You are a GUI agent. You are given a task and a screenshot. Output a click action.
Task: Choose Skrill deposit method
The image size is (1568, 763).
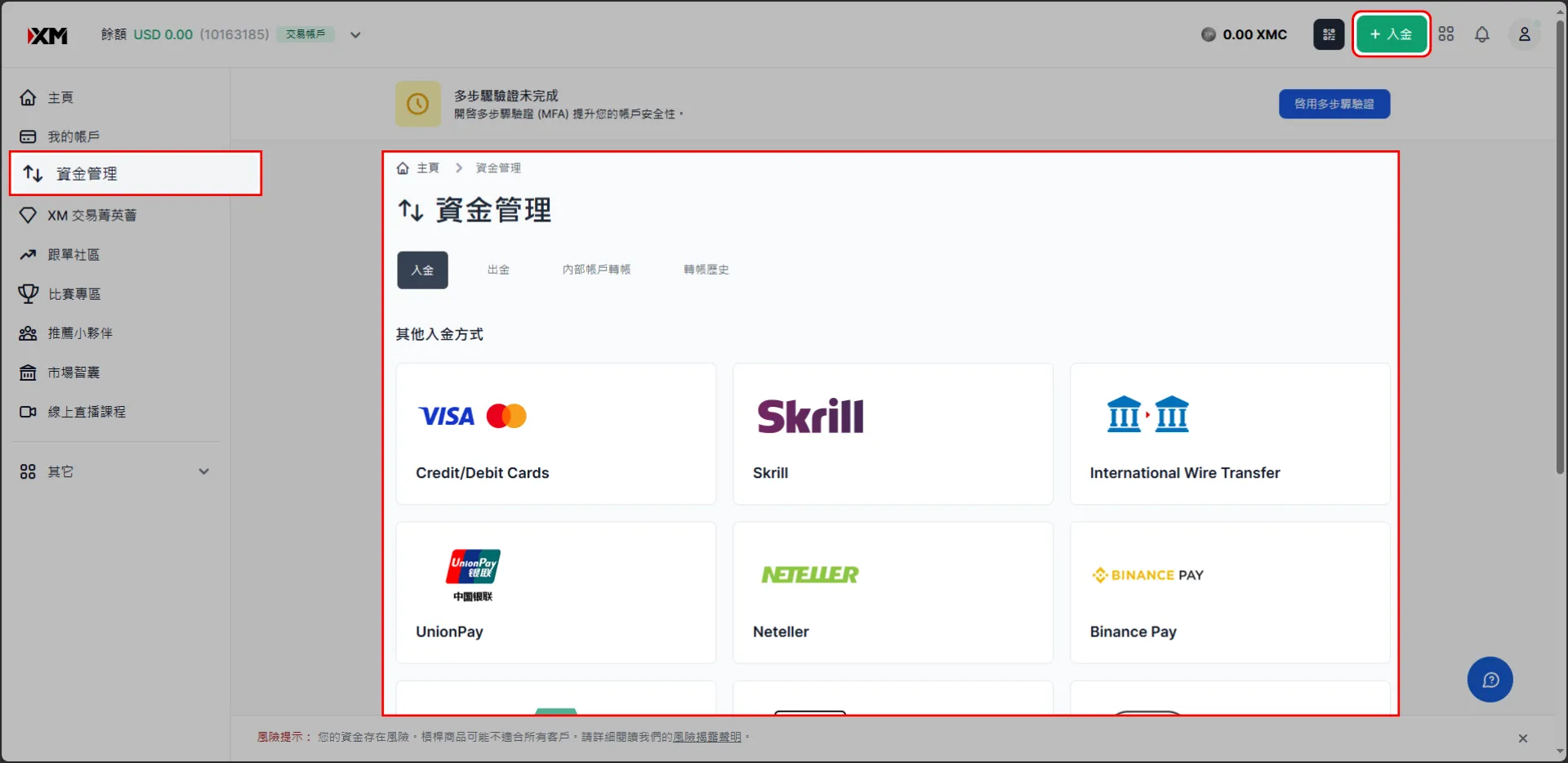click(893, 434)
